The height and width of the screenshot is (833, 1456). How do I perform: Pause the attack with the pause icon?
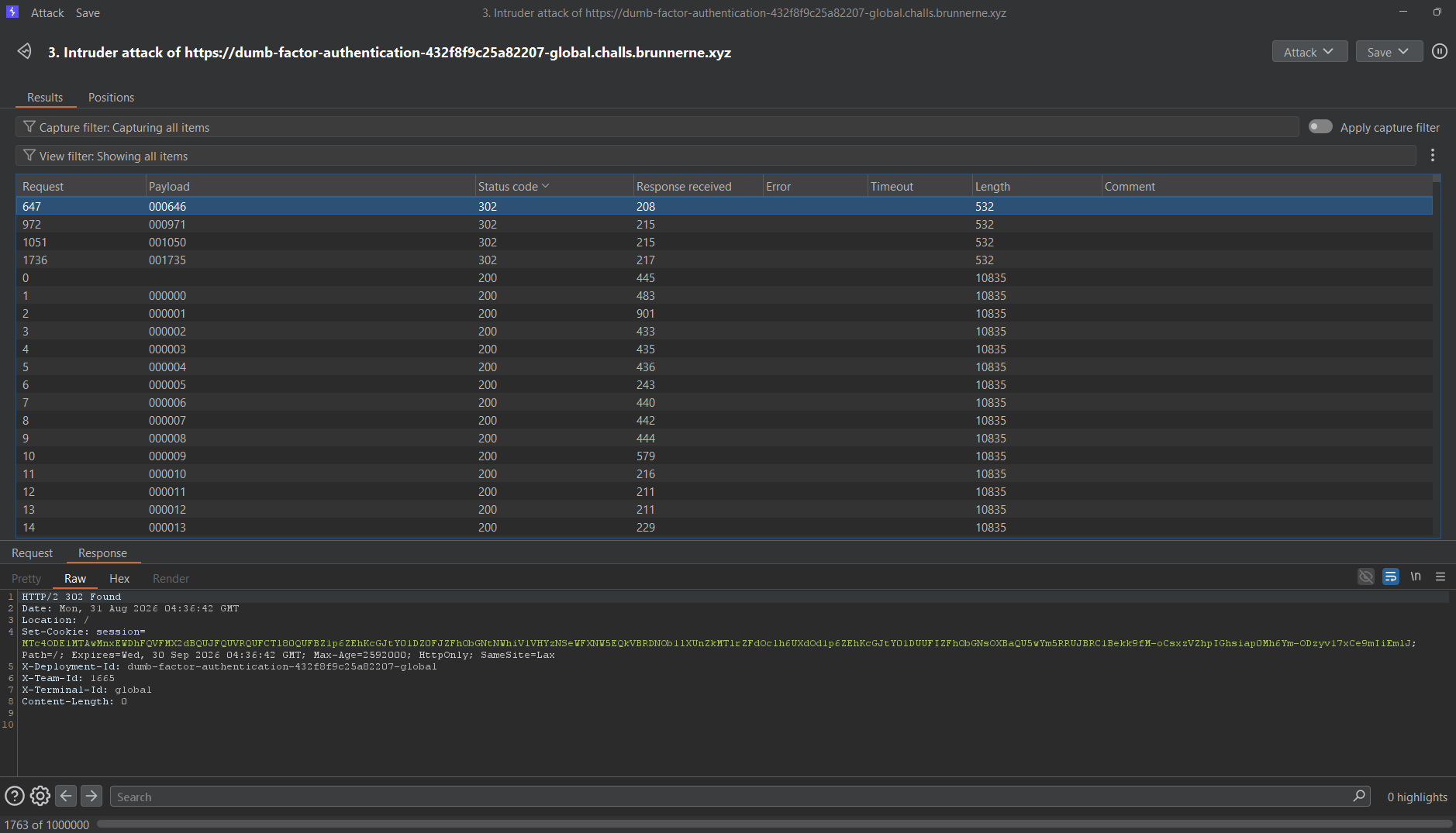coord(1439,52)
